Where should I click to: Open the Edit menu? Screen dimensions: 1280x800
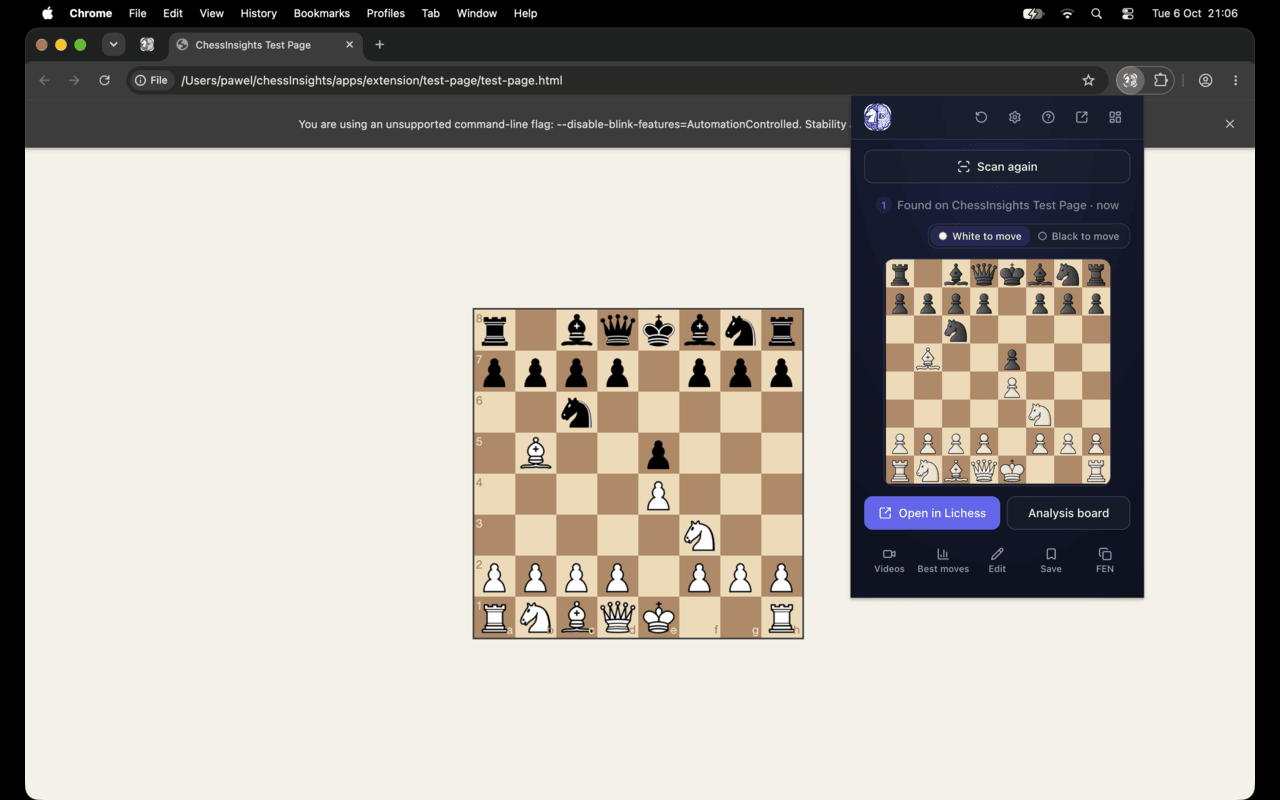173,14
